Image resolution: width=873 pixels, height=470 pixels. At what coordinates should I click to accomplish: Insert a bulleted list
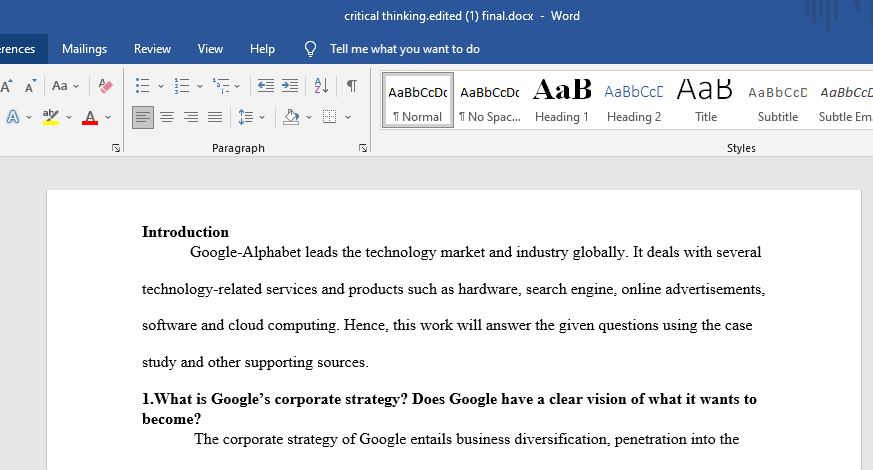pyautogui.click(x=143, y=86)
